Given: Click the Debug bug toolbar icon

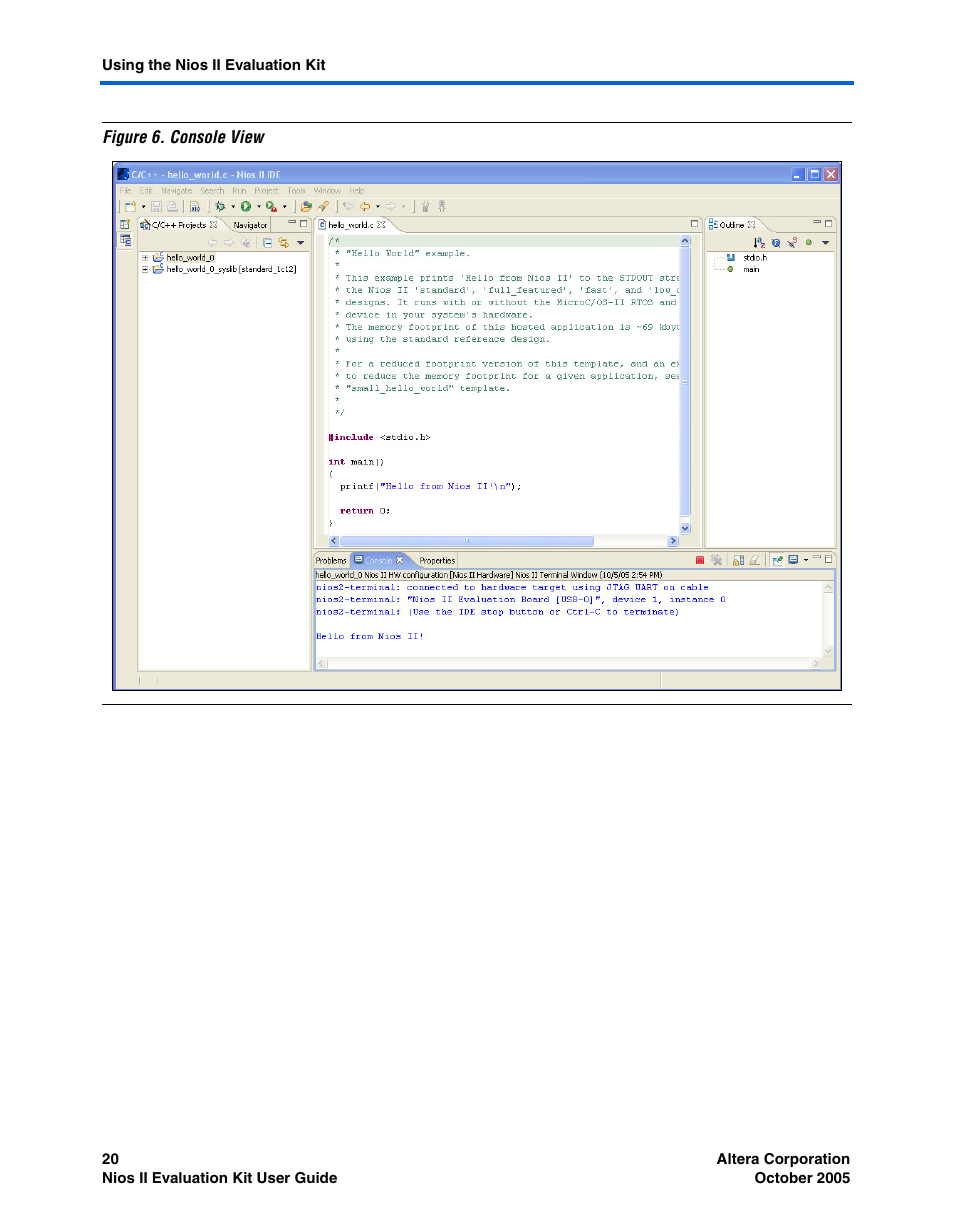Looking at the screenshot, I should coord(220,207).
